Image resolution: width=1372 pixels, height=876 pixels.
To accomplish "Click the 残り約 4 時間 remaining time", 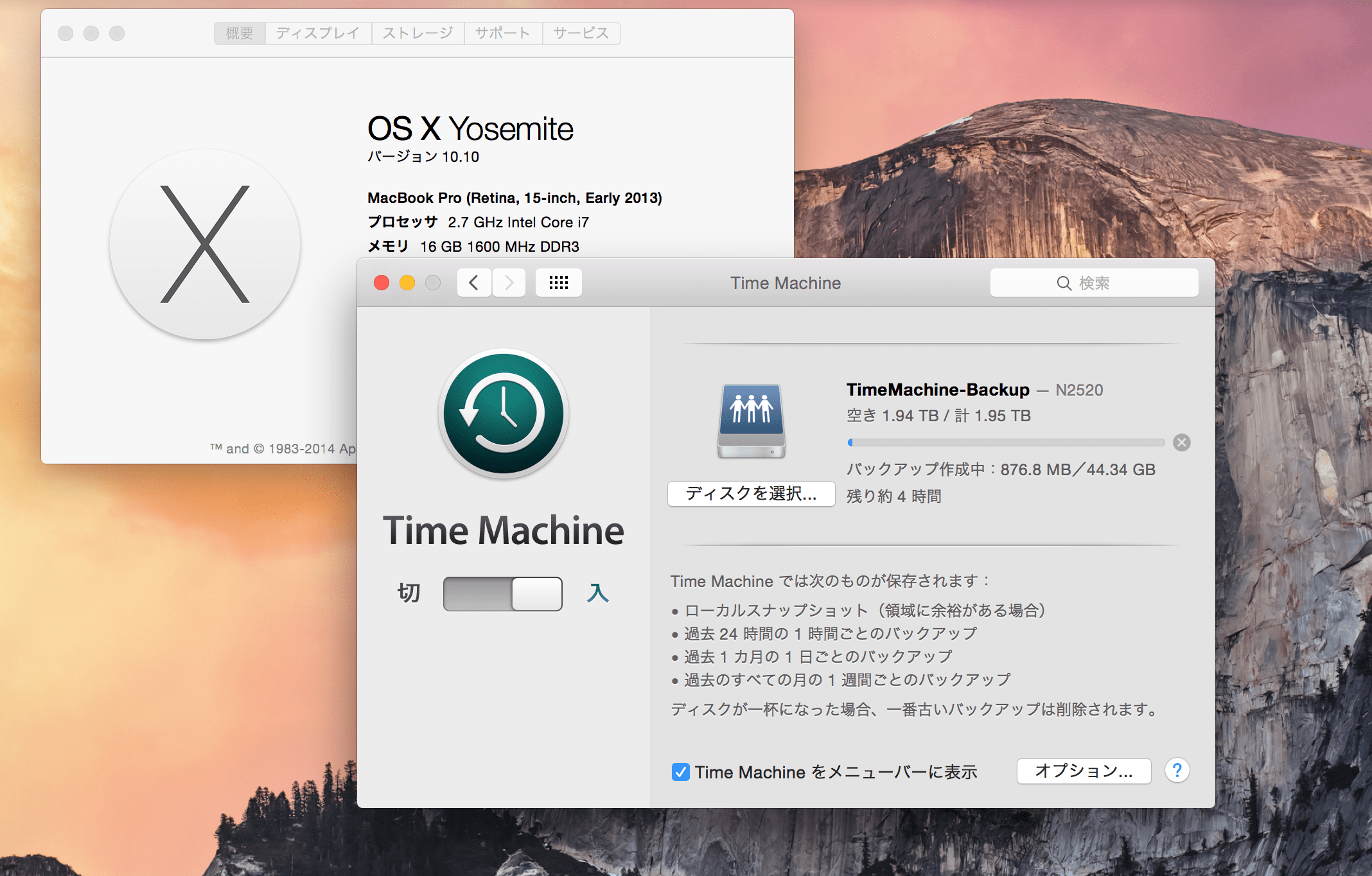I will pos(893,496).
